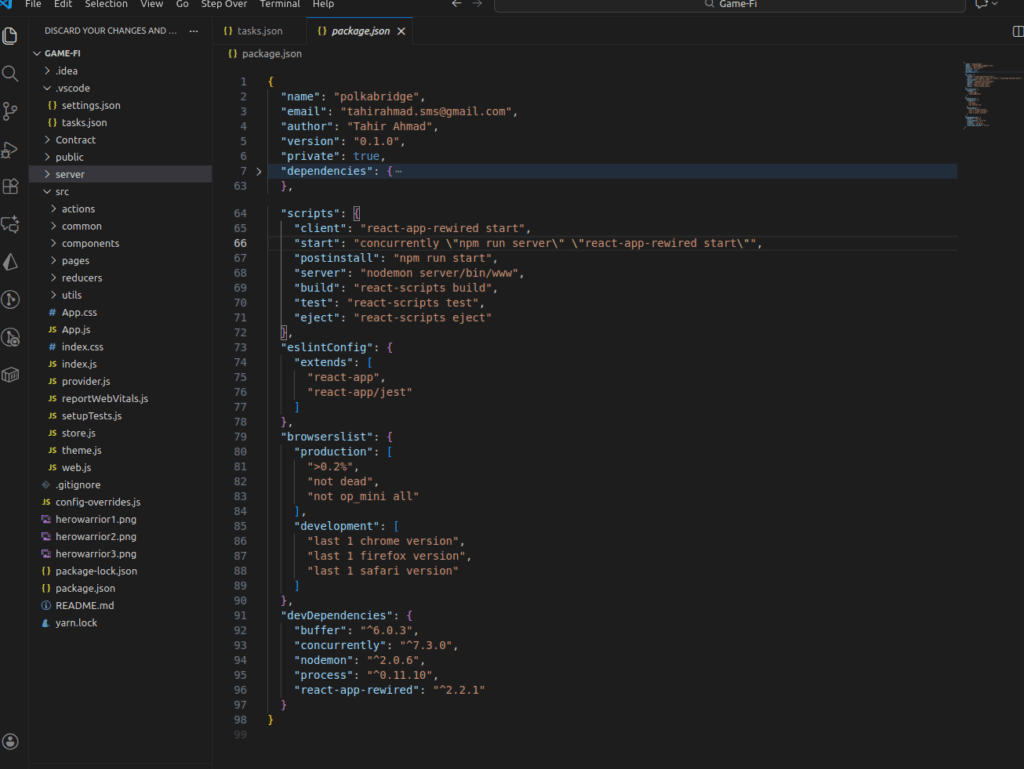Open the Search view in activity bar
Viewport: 1024px width, 769px height.
(x=11, y=73)
